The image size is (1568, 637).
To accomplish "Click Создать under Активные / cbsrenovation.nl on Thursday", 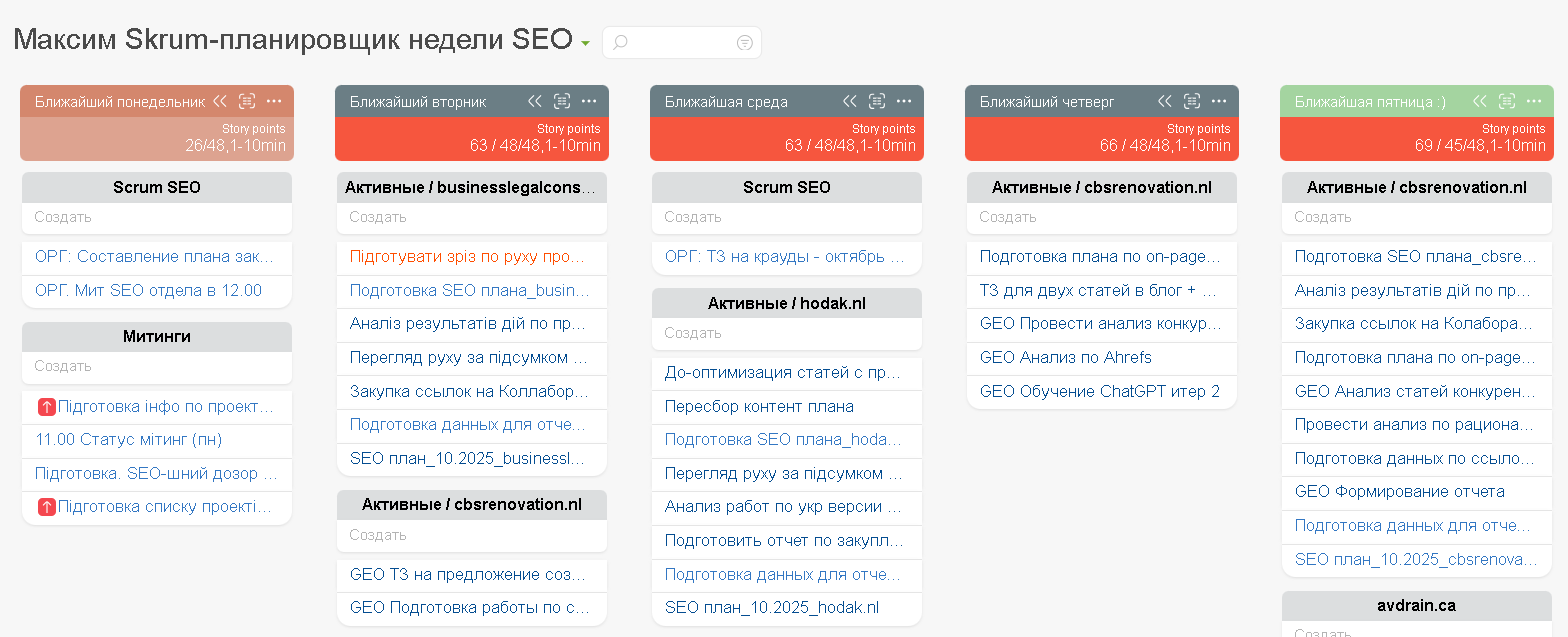I will (1008, 217).
